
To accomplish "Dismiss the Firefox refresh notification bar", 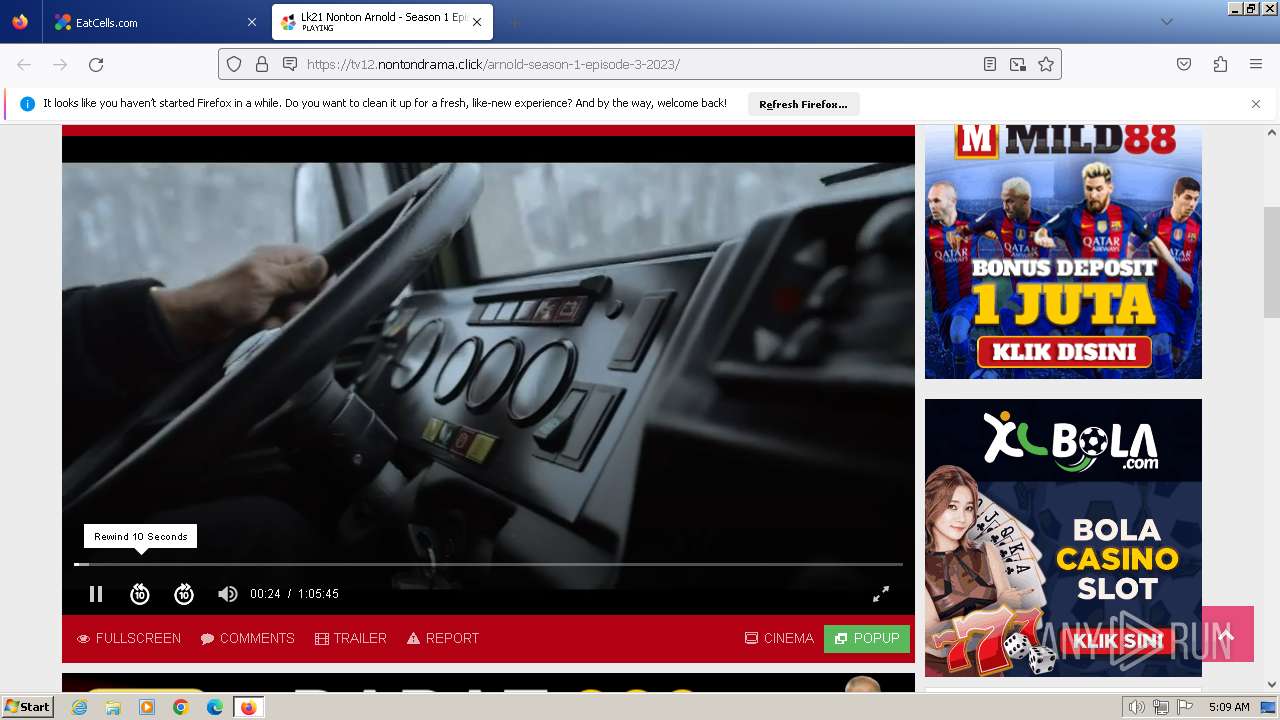I will [x=1256, y=104].
